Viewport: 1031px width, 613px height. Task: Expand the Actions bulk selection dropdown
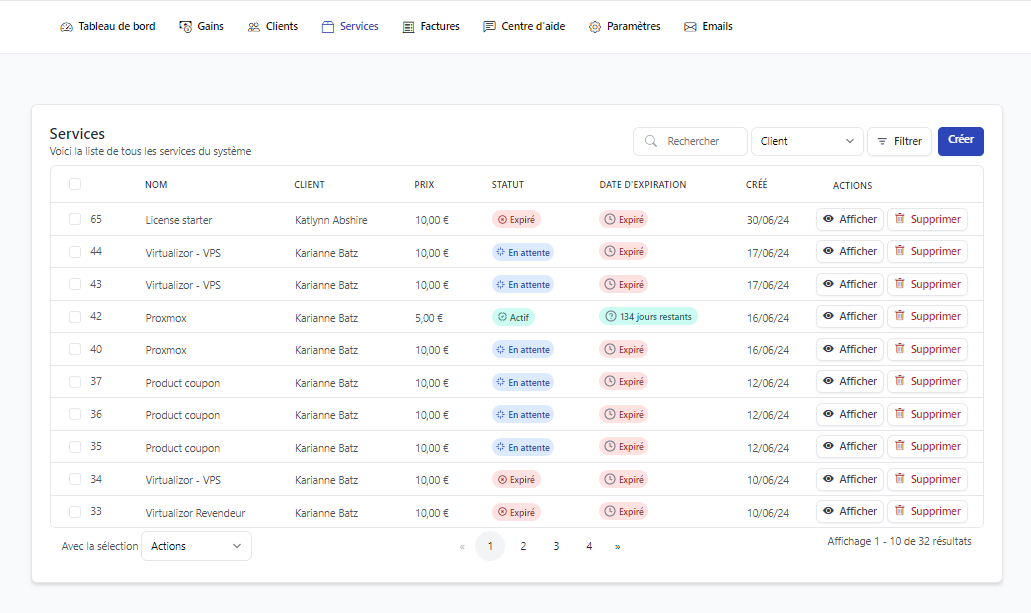tap(196, 546)
